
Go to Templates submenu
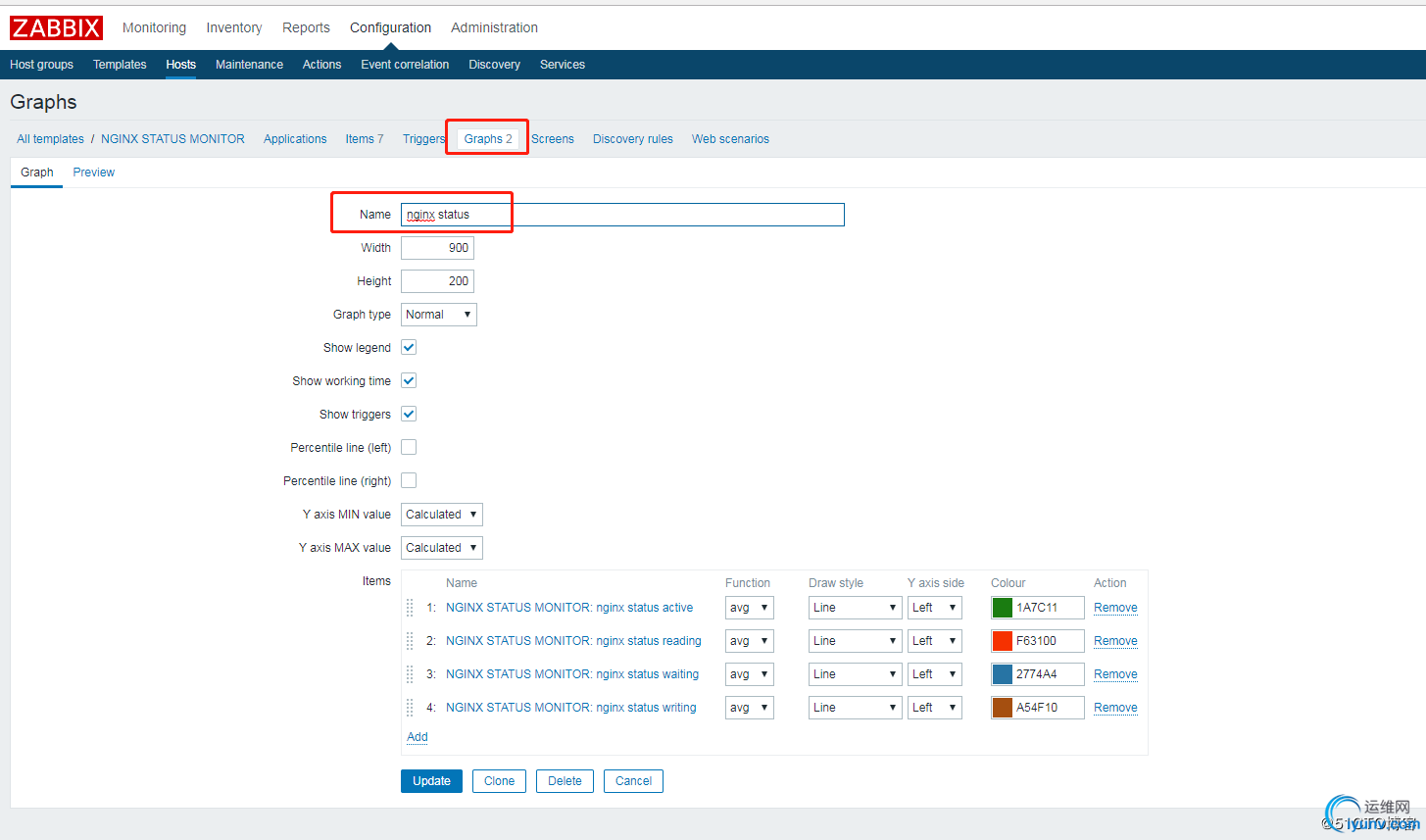tap(120, 65)
